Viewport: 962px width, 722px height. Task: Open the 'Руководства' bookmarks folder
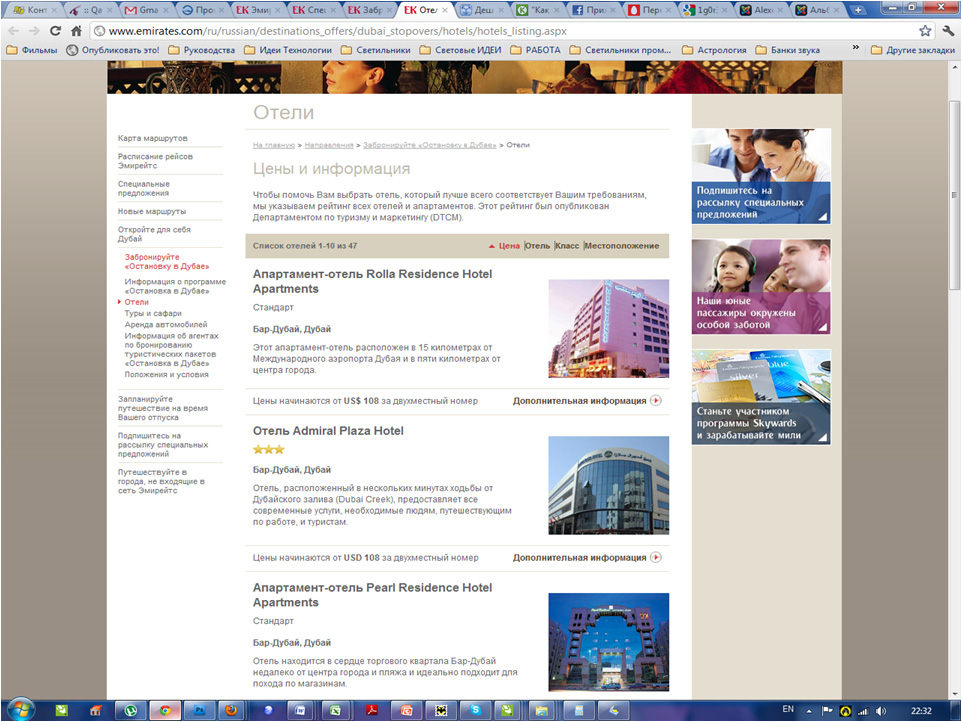click(x=202, y=50)
